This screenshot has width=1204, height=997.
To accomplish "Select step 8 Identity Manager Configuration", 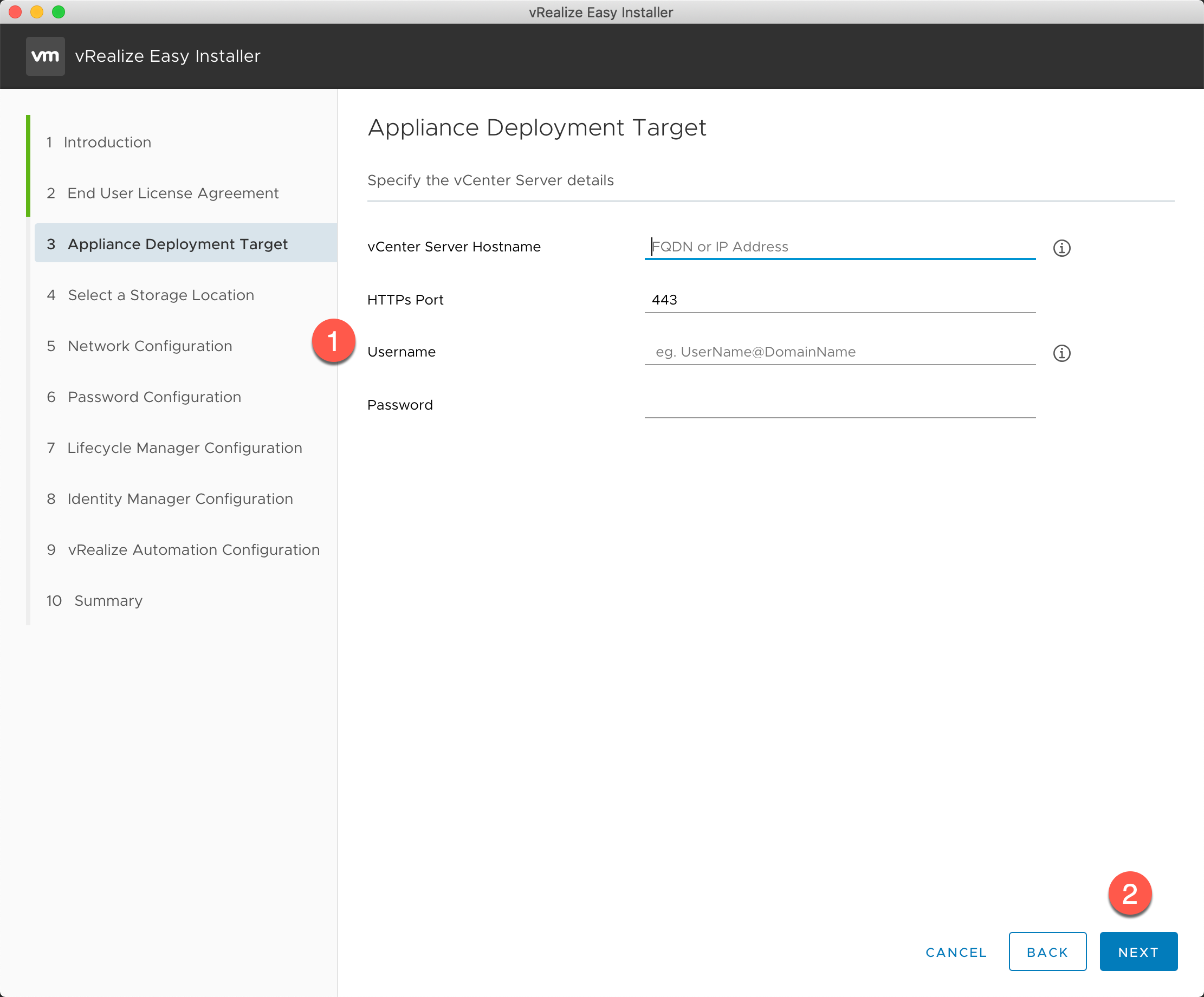I will point(170,499).
